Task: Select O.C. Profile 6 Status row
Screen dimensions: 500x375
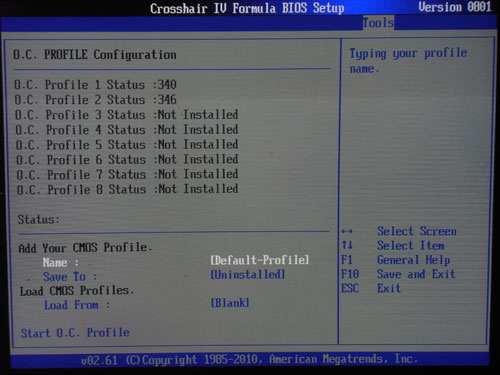Action: [127, 159]
